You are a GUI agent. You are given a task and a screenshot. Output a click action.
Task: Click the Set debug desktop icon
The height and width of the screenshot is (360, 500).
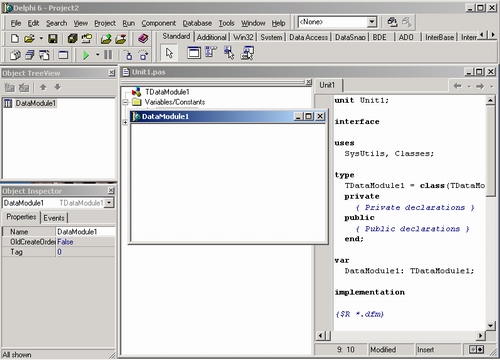pyautogui.click(x=407, y=22)
